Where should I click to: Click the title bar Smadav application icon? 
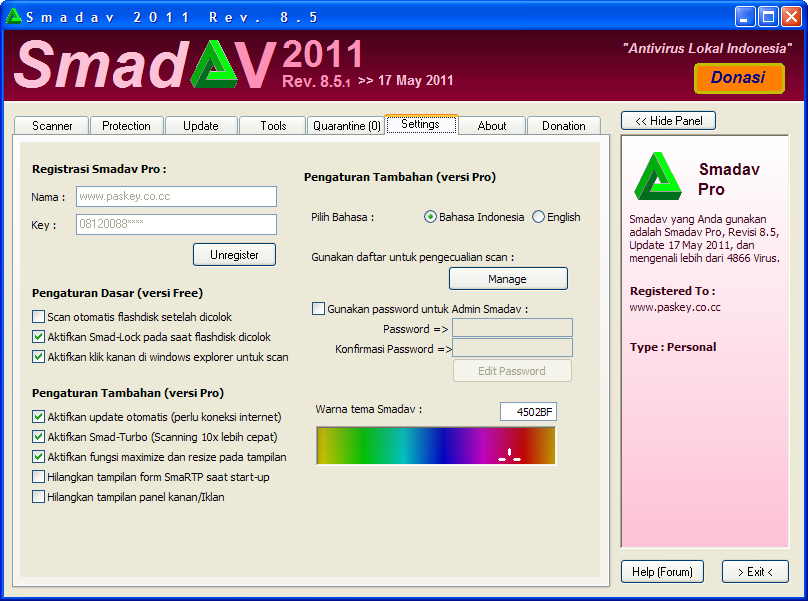pos(13,17)
